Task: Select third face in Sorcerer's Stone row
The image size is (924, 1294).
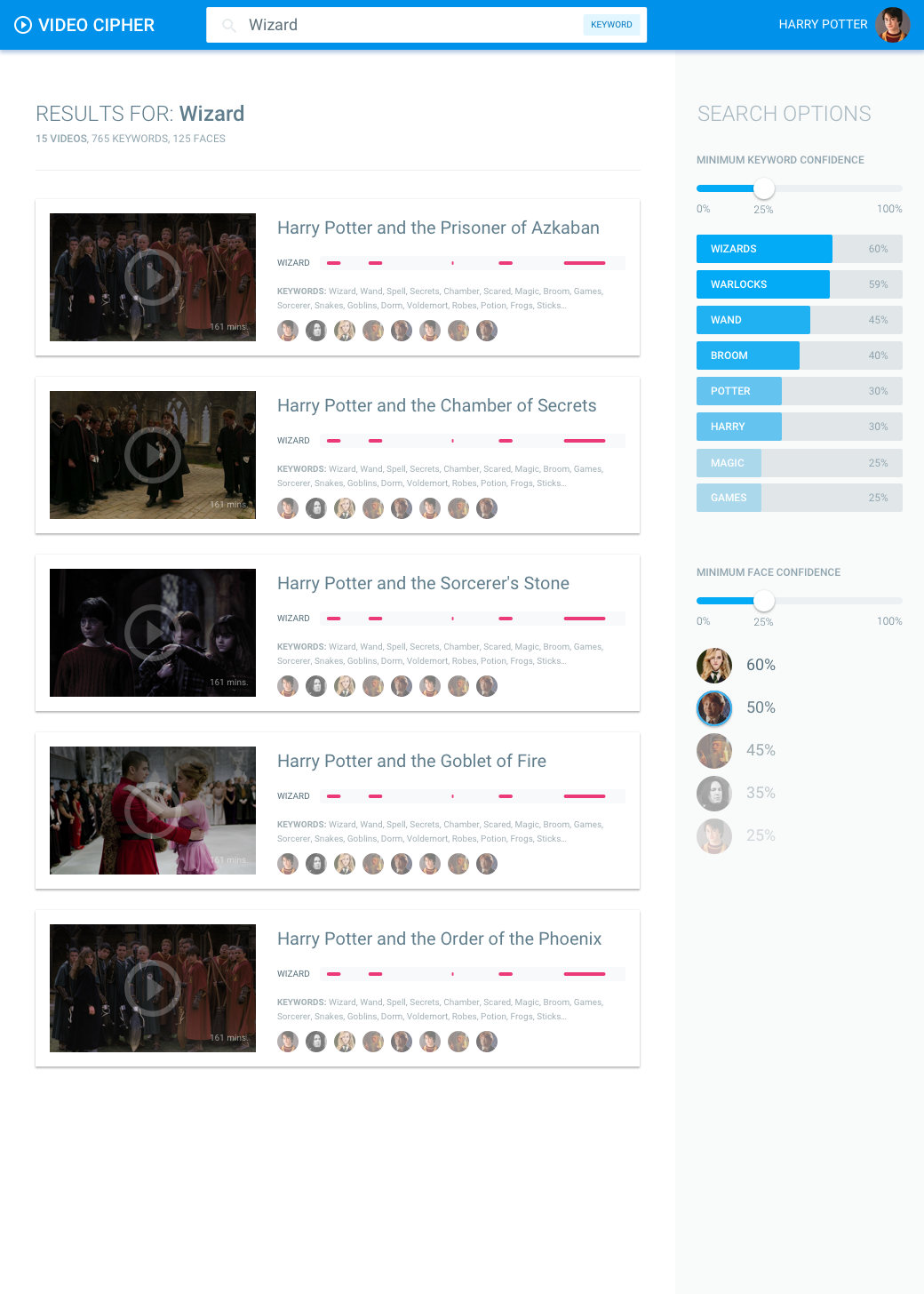Action: coord(345,686)
